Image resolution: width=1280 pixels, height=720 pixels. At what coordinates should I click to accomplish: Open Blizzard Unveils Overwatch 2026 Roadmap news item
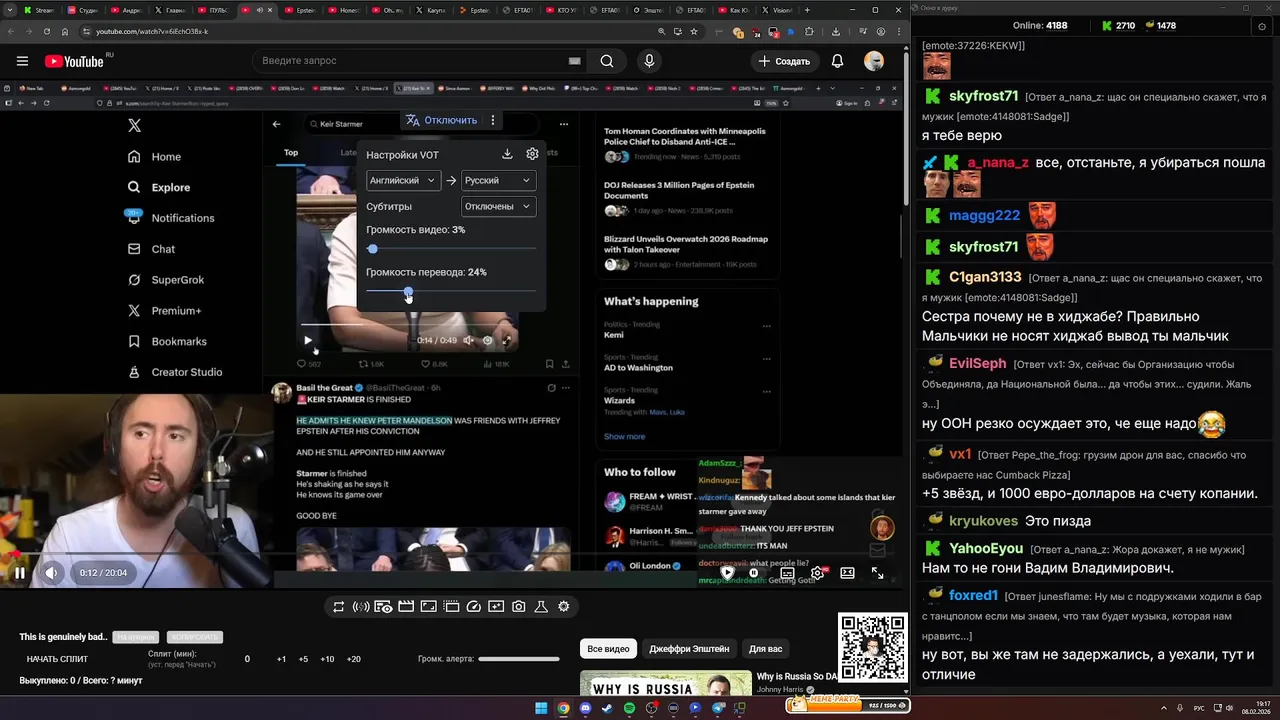pos(688,251)
